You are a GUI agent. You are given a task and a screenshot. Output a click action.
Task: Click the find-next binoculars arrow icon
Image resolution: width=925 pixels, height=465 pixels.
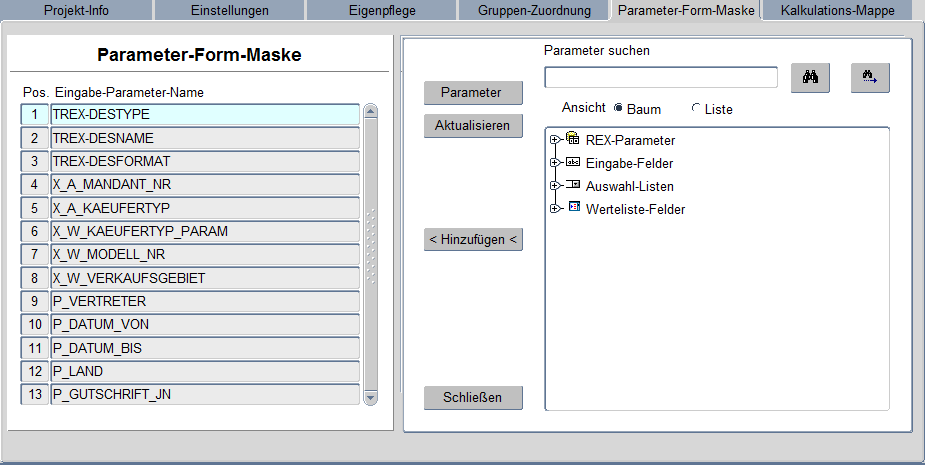[x=870, y=78]
